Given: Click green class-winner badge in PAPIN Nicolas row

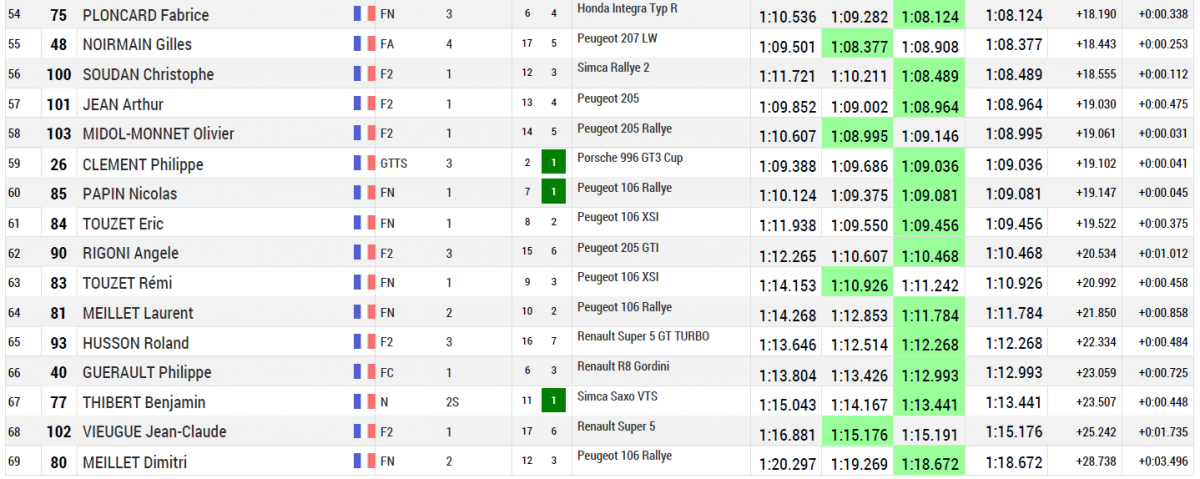Looking at the screenshot, I should click(x=554, y=193).
